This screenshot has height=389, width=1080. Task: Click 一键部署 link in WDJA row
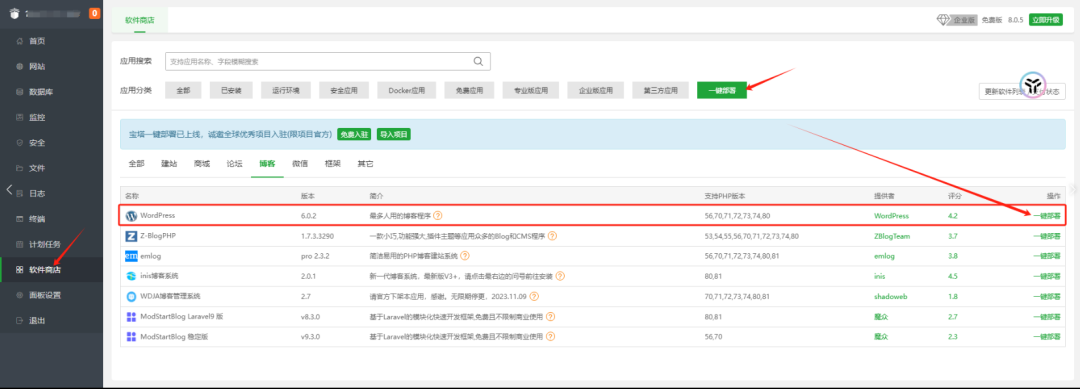coord(1046,297)
